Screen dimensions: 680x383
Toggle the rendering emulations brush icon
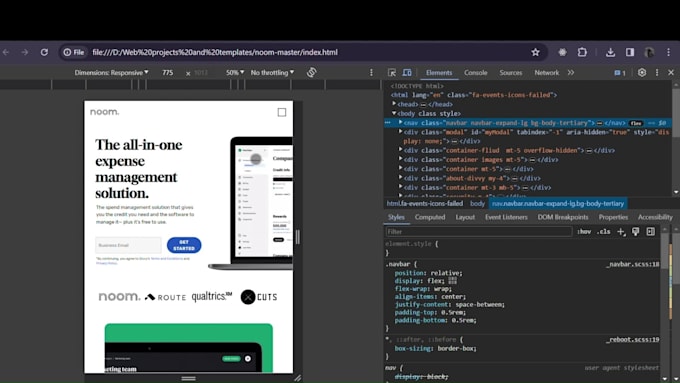pyautogui.click(x=635, y=232)
